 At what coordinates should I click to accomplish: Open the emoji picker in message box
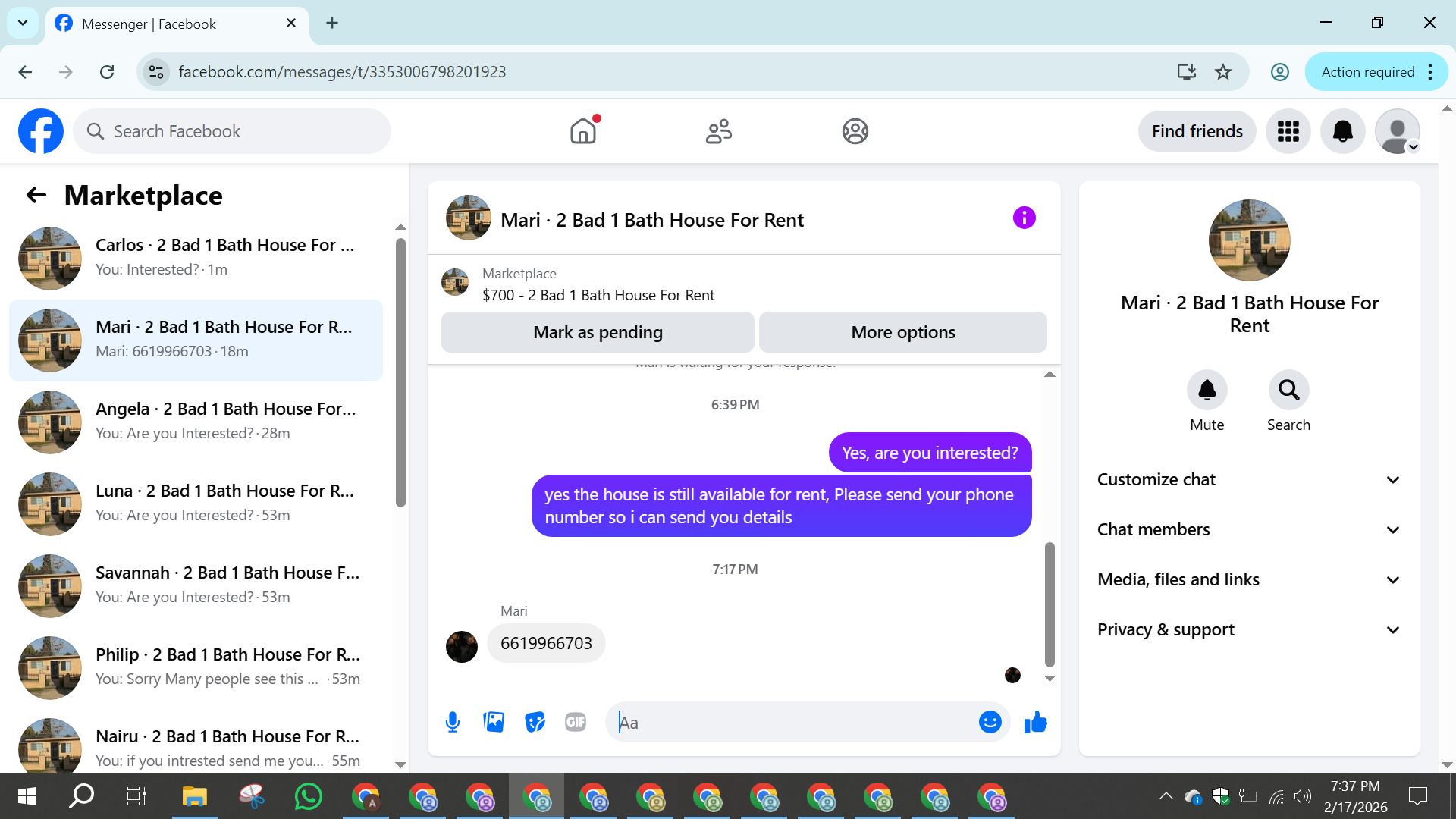(x=990, y=722)
